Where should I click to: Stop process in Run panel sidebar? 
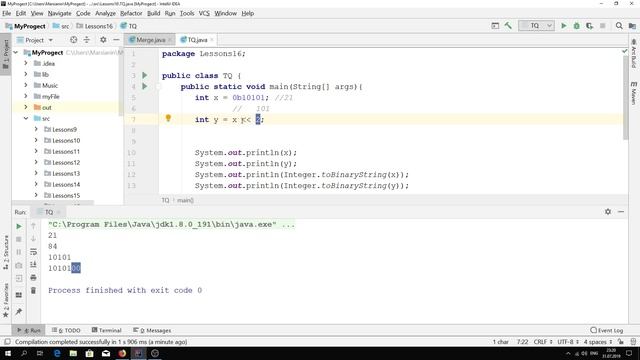point(19,239)
